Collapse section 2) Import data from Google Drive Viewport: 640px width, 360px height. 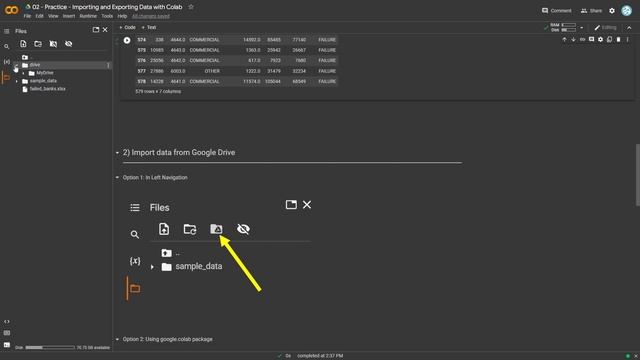pyautogui.click(x=117, y=153)
